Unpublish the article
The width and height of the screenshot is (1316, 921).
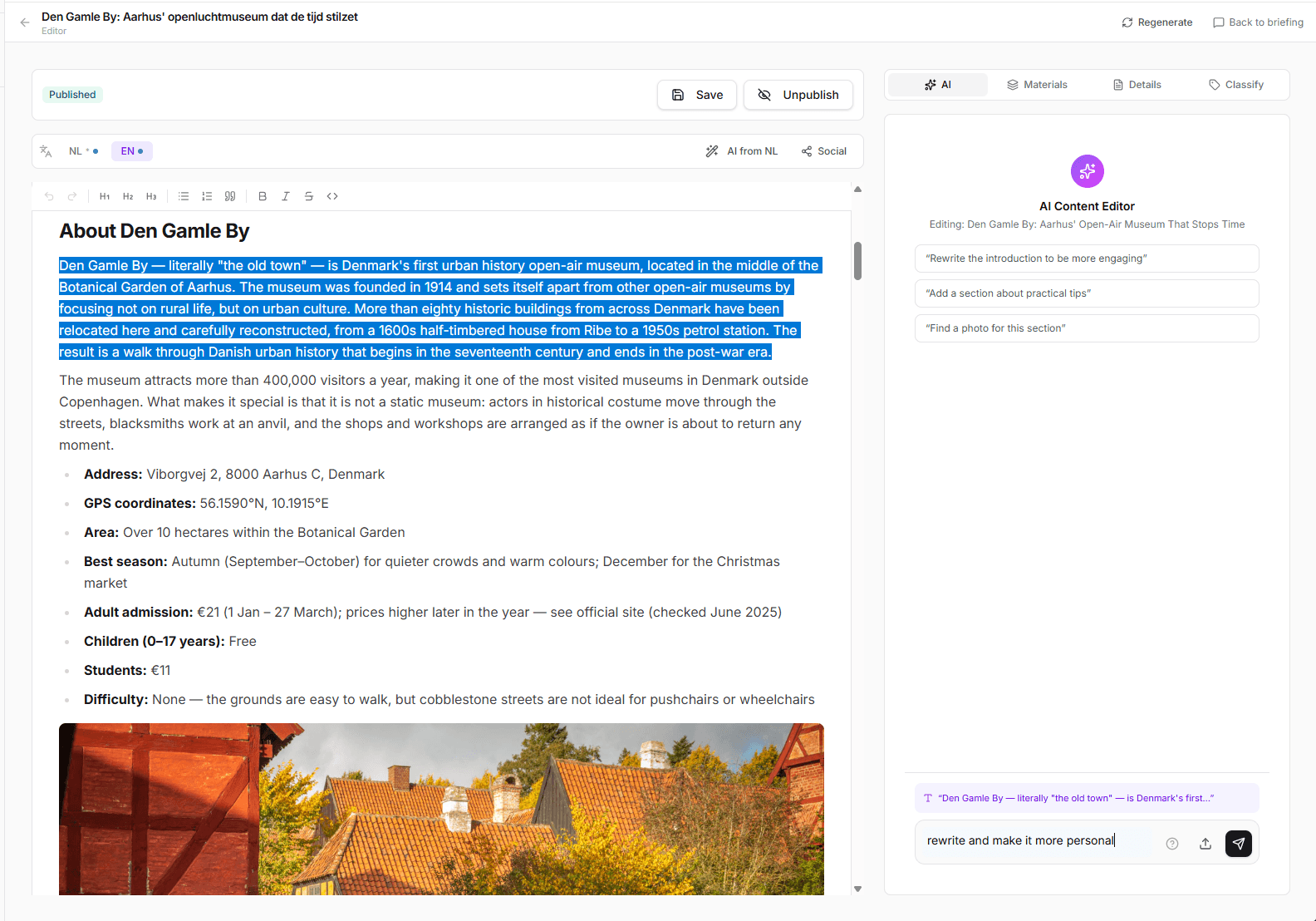click(x=798, y=95)
